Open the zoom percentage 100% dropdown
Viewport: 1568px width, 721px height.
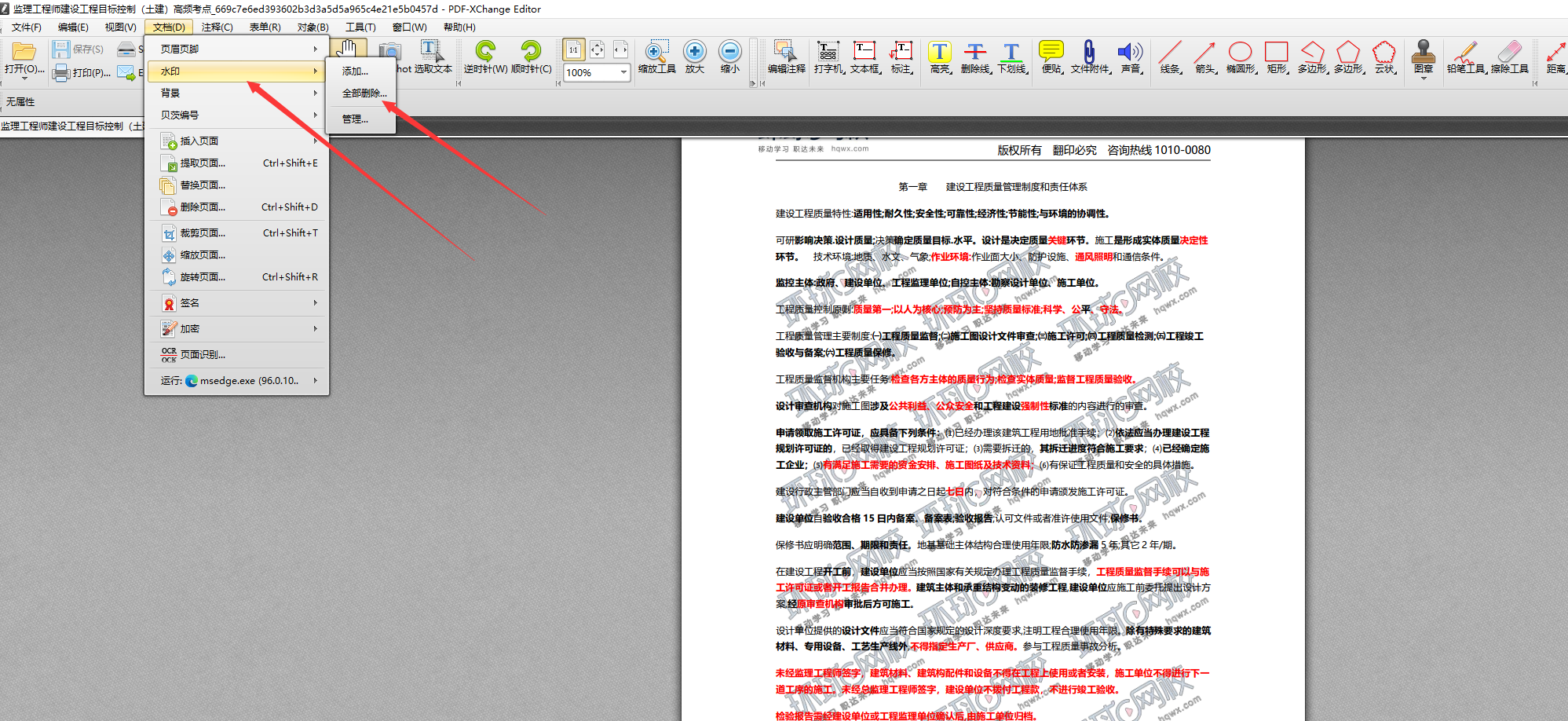click(623, 72)
